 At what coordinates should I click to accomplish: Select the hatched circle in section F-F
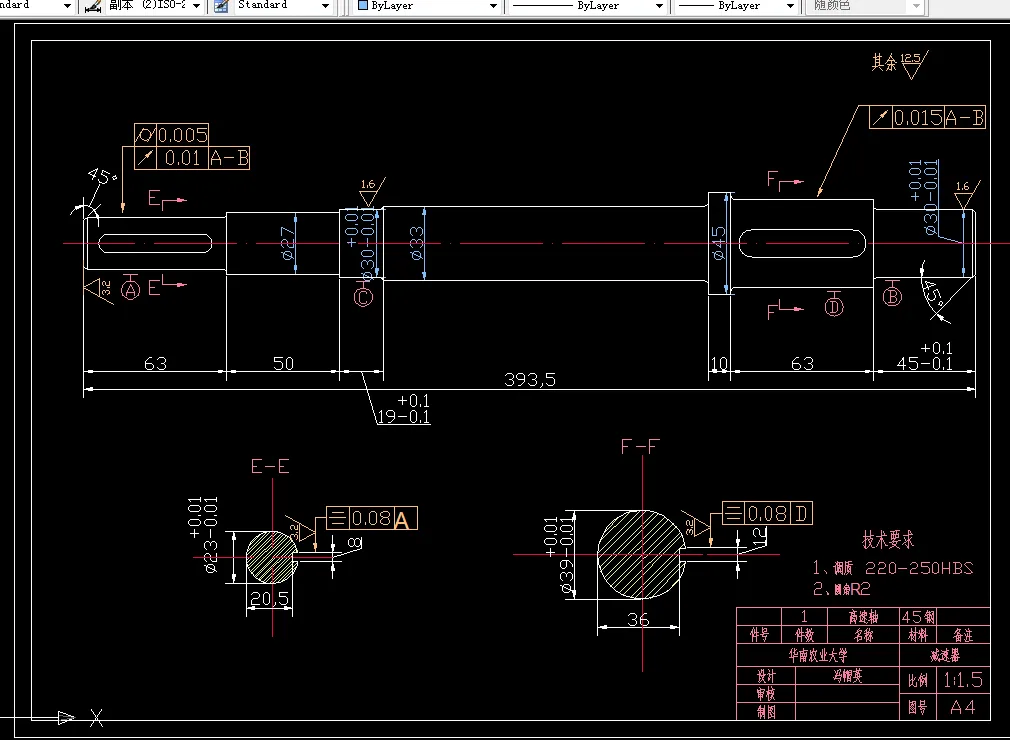click(x=641, y=555)
